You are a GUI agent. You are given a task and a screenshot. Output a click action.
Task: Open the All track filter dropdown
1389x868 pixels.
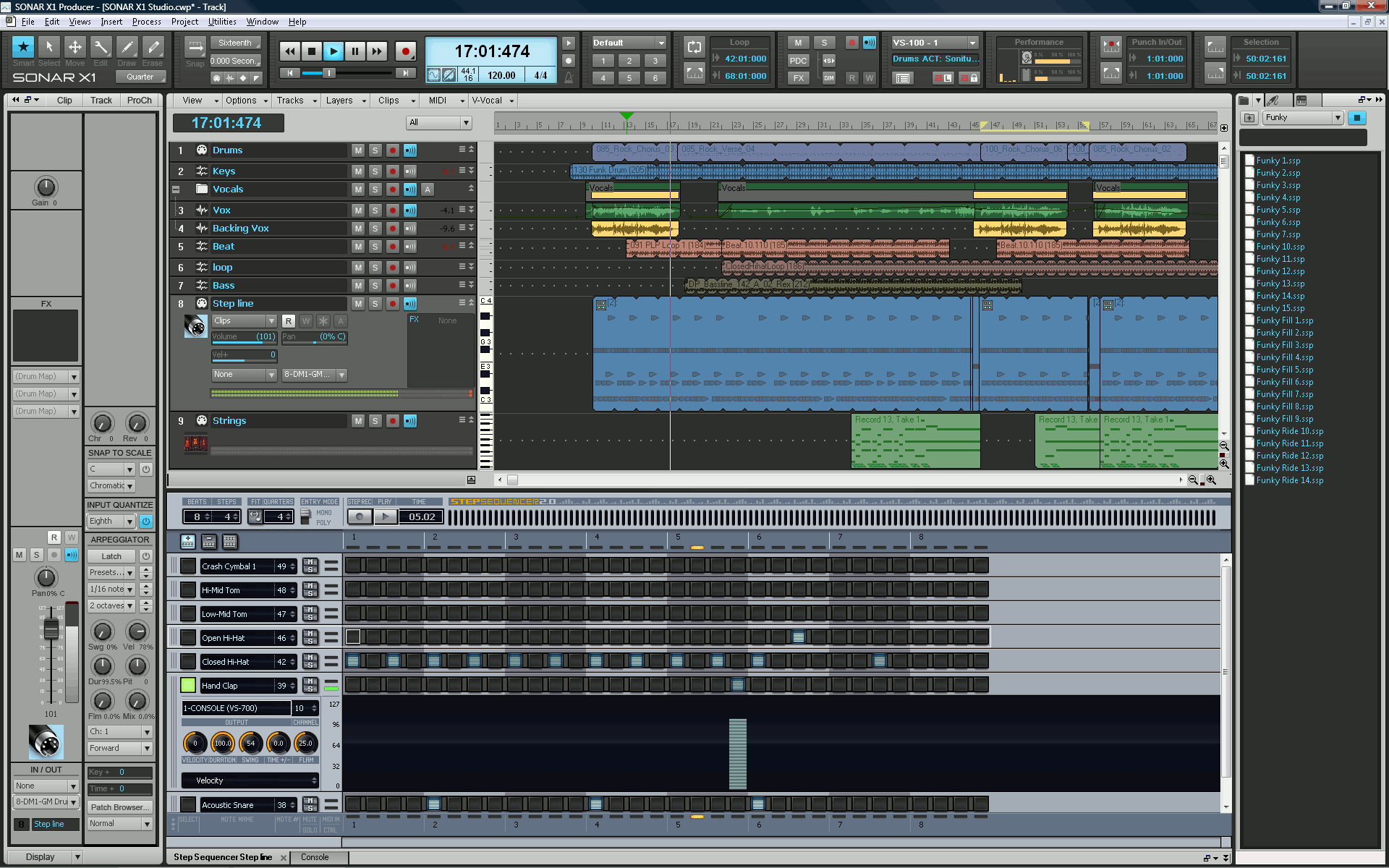coord(438,122)
